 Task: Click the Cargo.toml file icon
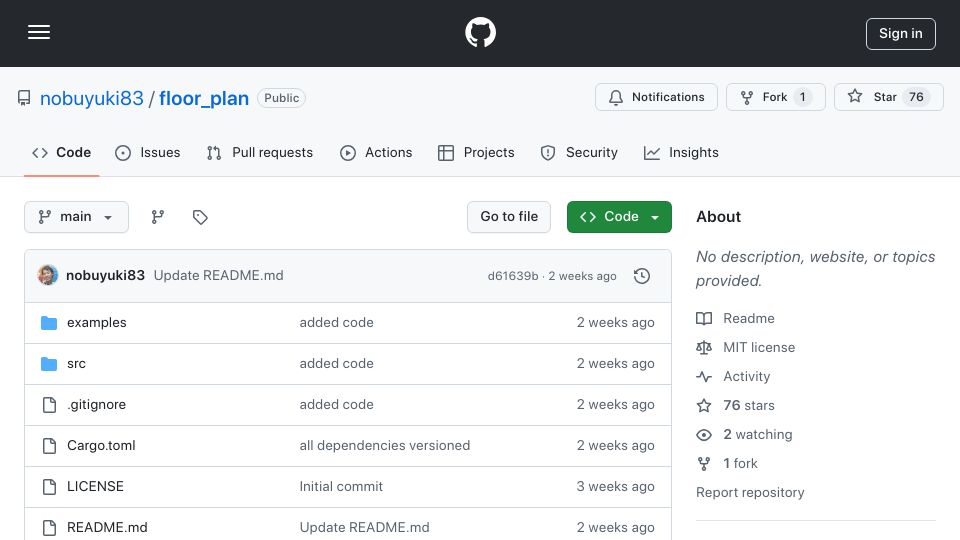click(49, 446)
